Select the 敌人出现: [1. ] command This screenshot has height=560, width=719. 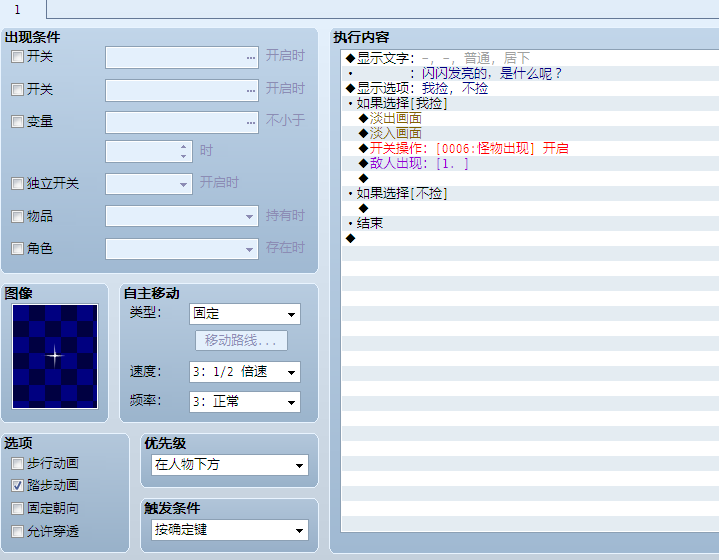point(531,163)
